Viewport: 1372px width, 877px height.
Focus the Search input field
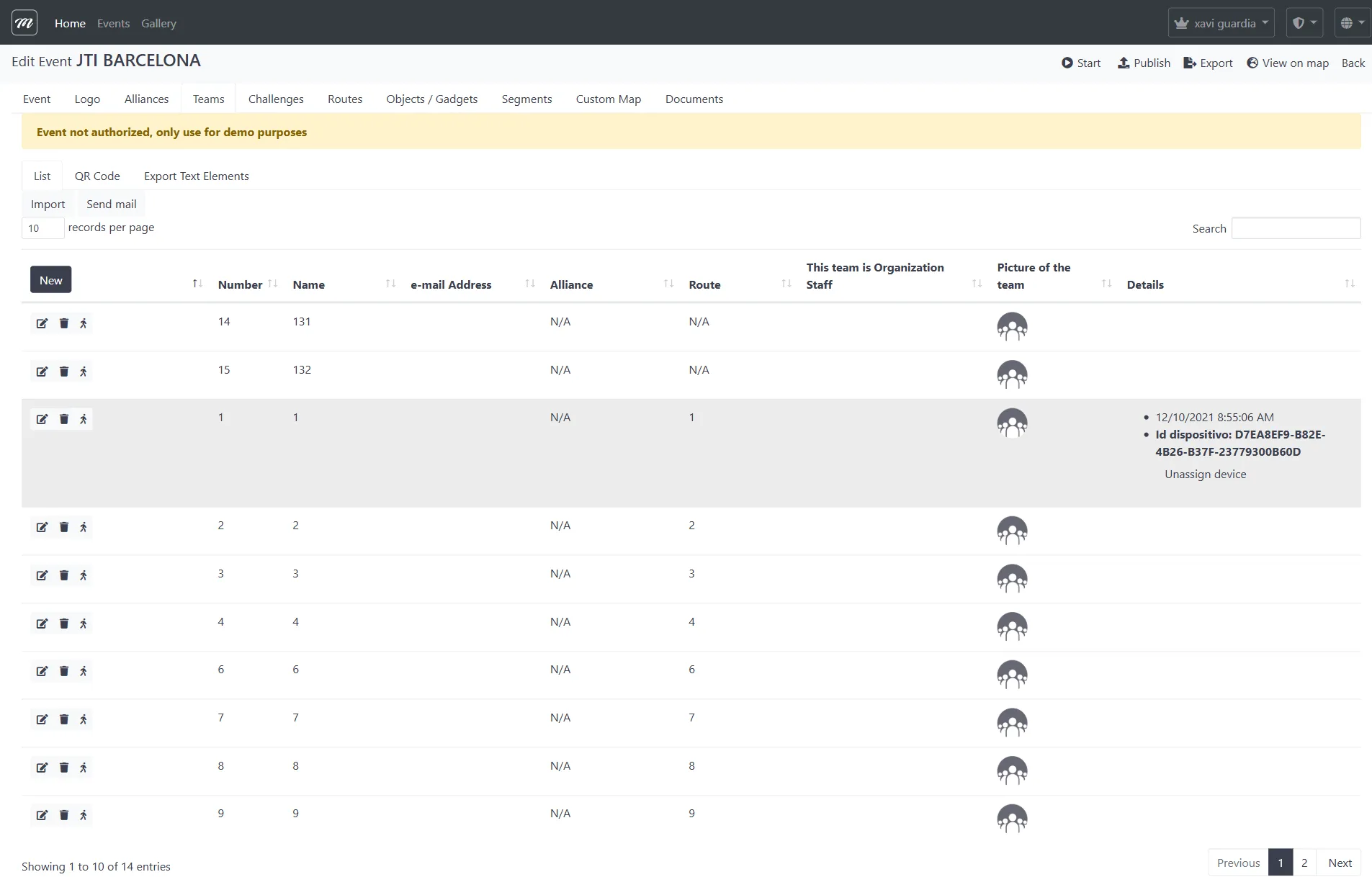[x=1296, y=228]
